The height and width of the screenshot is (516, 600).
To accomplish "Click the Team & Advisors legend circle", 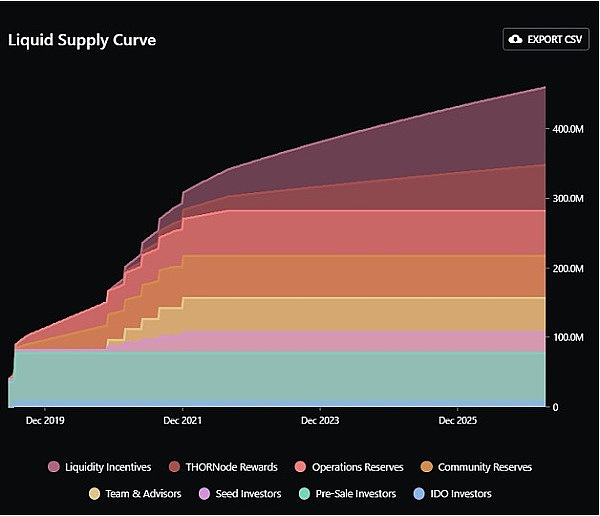I will (95, 493).
